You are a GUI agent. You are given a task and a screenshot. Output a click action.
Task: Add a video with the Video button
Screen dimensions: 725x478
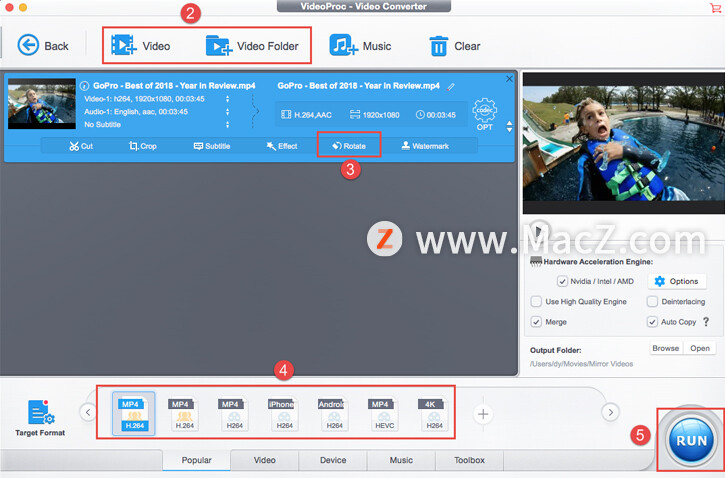[x=141, y=46]
